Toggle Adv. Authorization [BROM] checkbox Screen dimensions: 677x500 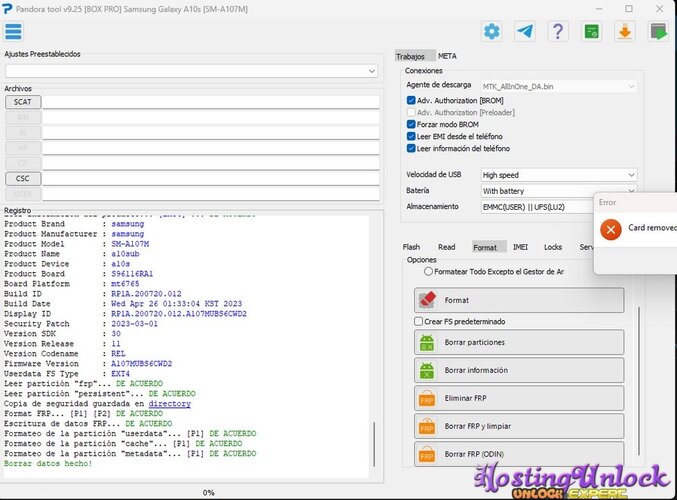click(x=411, y=100)
